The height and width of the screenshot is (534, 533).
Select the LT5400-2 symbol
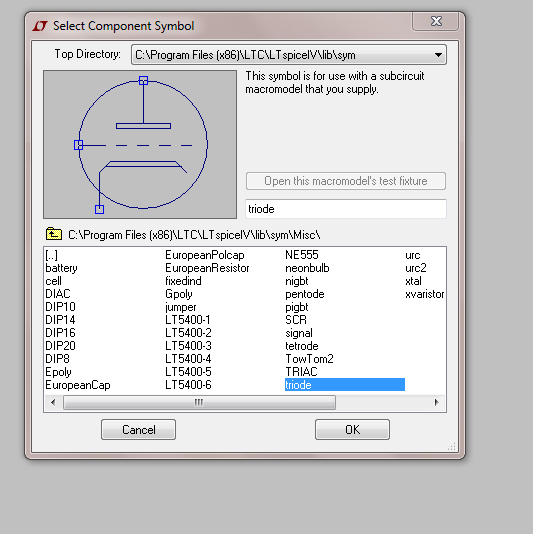point(188,333)
